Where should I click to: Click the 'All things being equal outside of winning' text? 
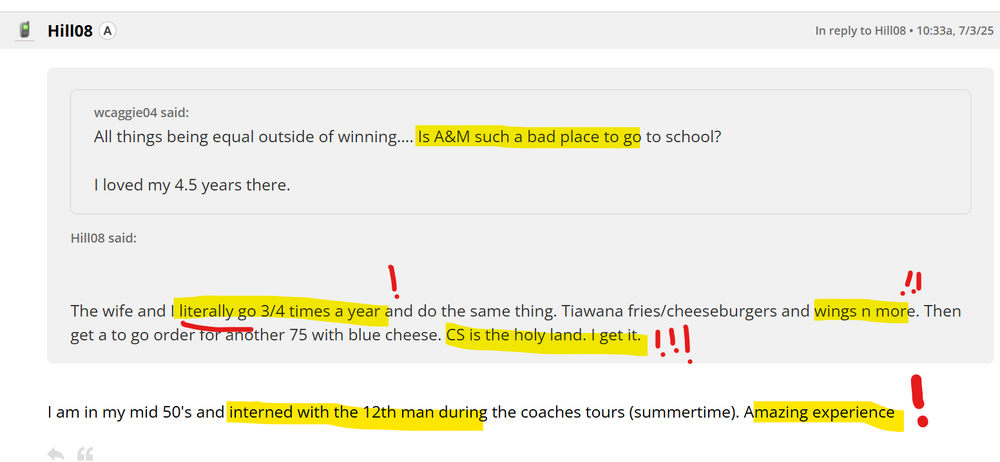point(244,136)
